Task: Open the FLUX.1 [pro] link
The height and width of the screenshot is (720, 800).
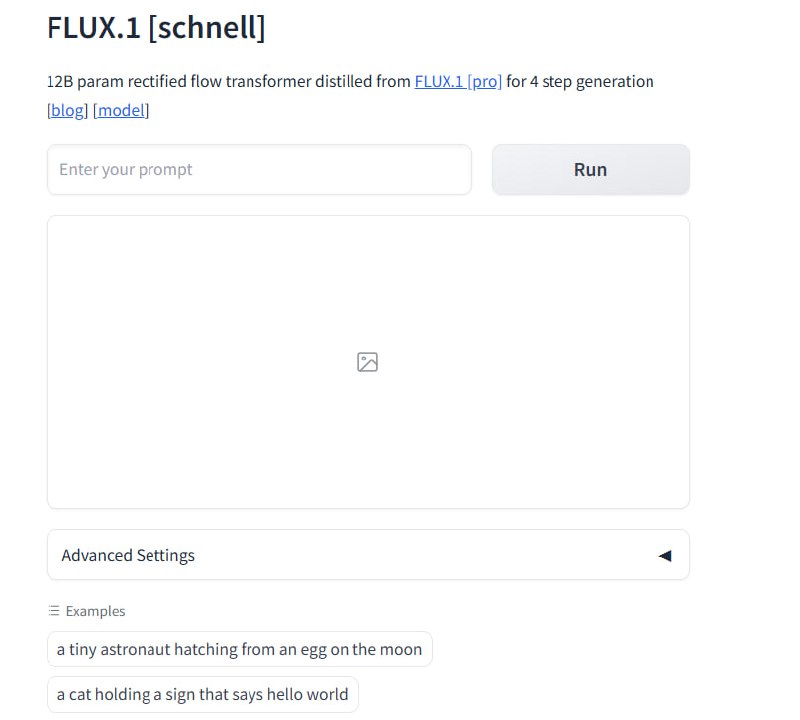Action: coord(458,82)
